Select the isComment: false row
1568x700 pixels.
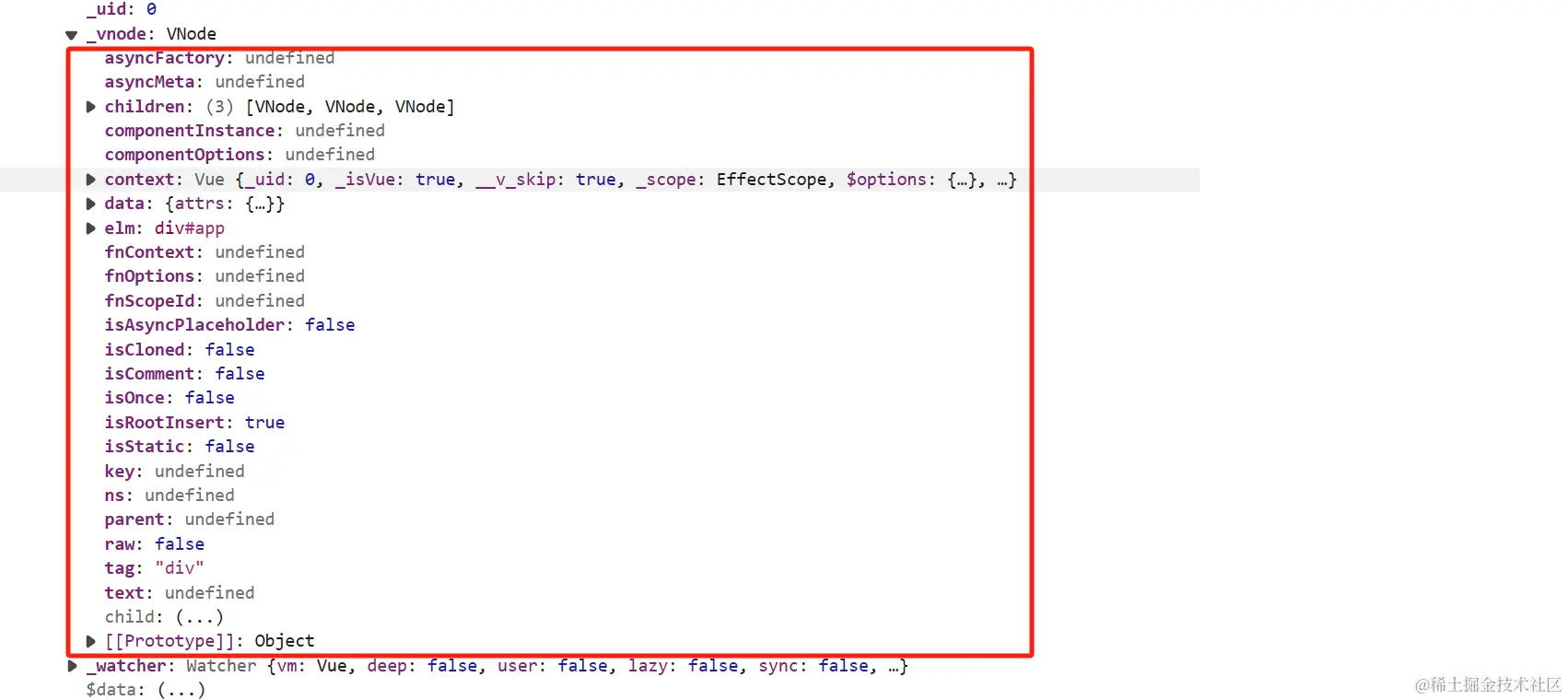[184, 374]
